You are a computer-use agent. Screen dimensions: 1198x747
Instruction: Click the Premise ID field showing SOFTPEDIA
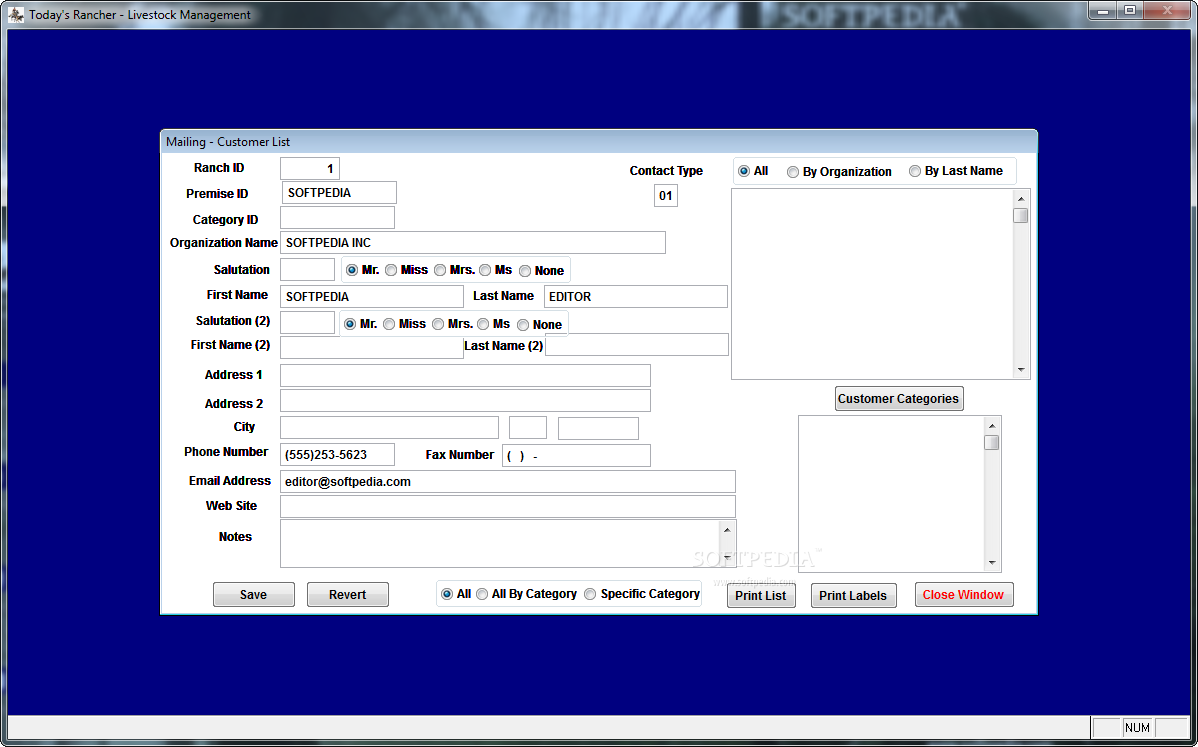pos(338,193)
